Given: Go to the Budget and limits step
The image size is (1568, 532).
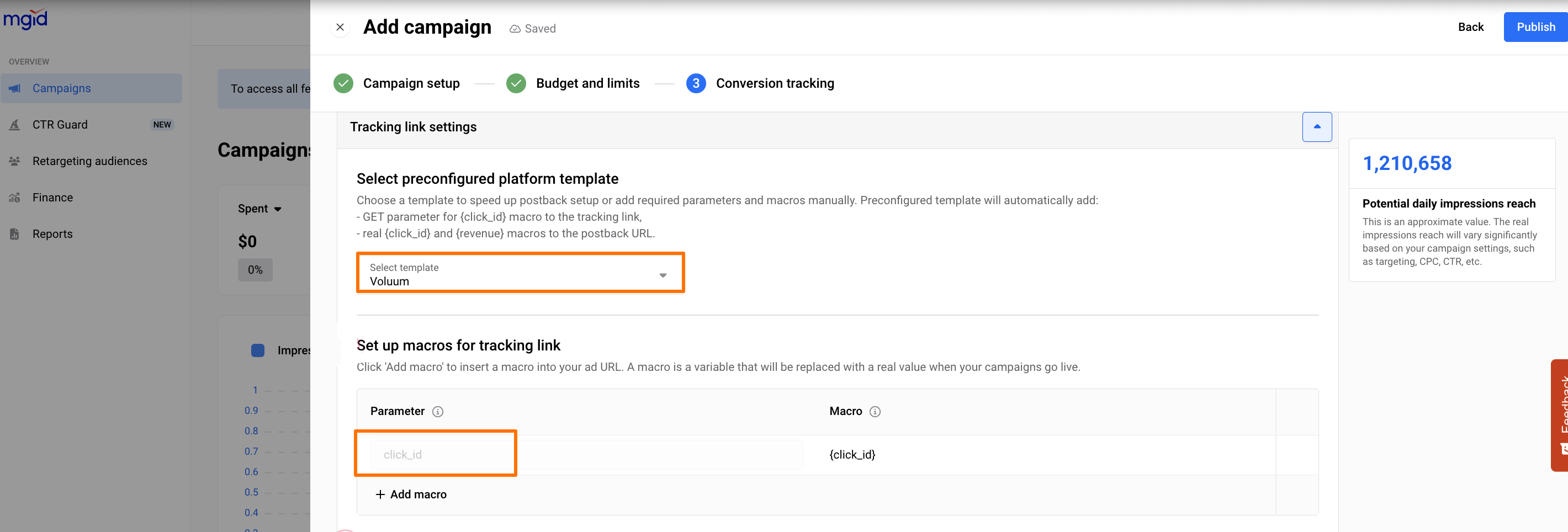Looking at the screenshot, I should point(587,83).
